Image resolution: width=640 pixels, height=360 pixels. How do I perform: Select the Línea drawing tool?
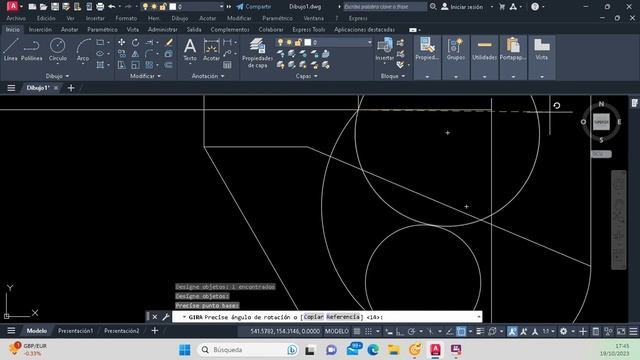[x=11, y=50]
